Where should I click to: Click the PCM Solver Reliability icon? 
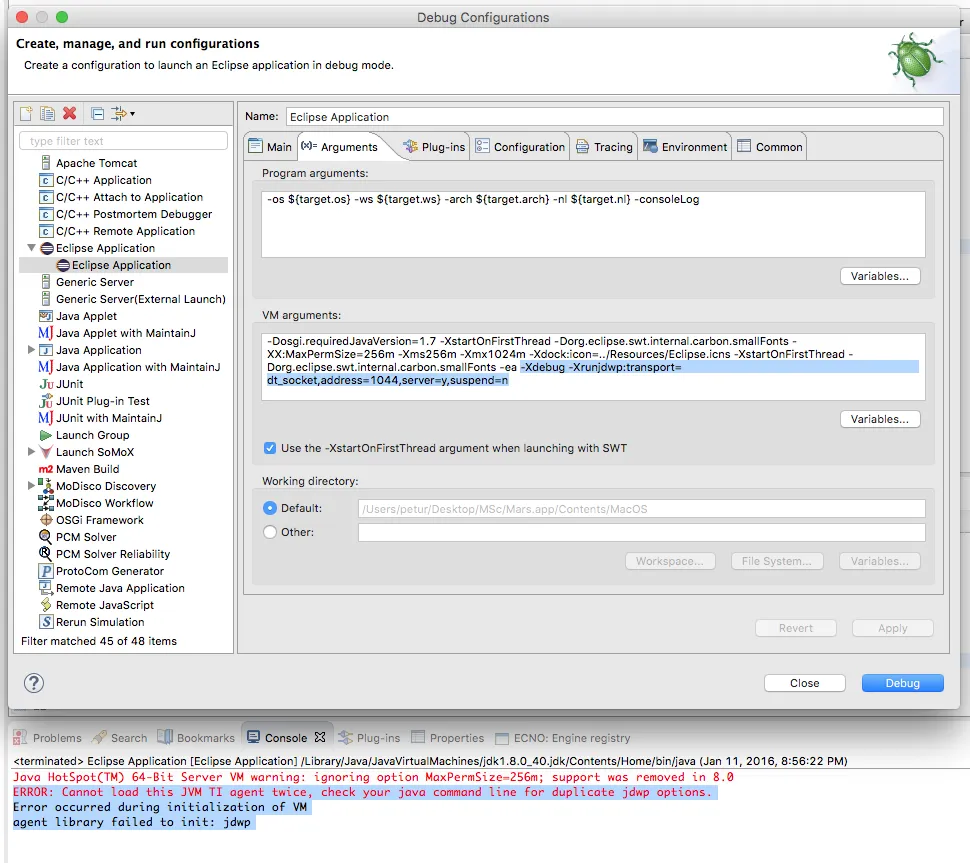(46, 554)
